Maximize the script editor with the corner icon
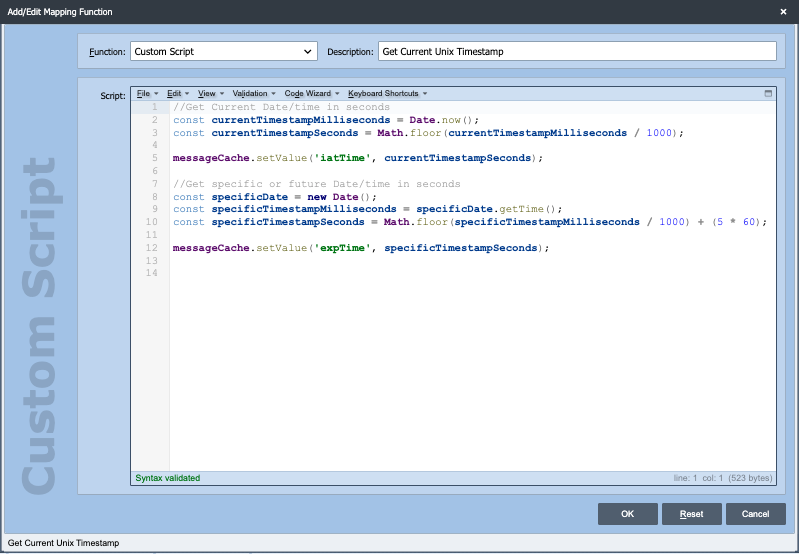This screenshot has width=799, height=554. (x=768, y=93)
